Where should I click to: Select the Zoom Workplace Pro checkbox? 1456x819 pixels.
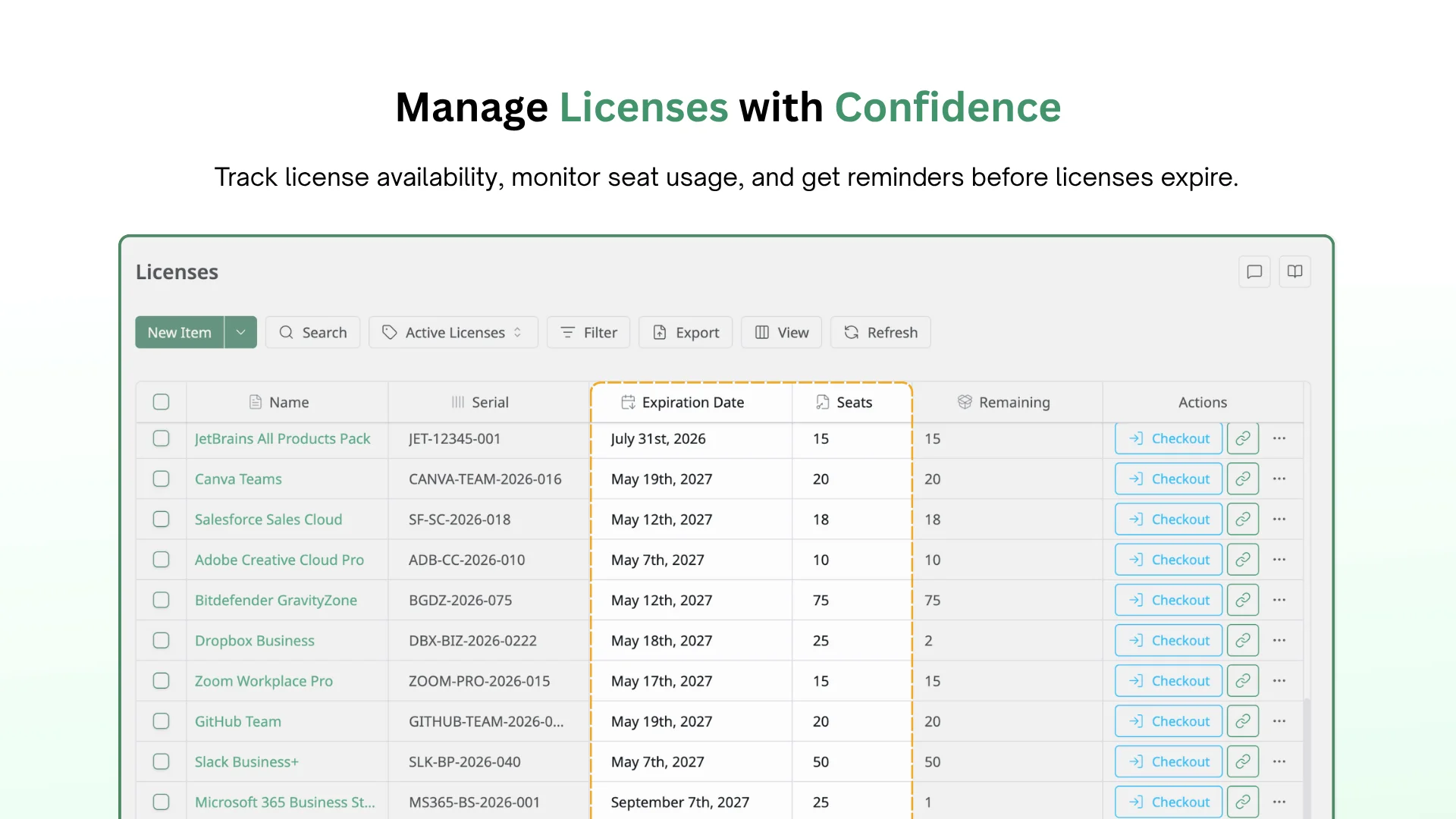(x=161, y=681)
